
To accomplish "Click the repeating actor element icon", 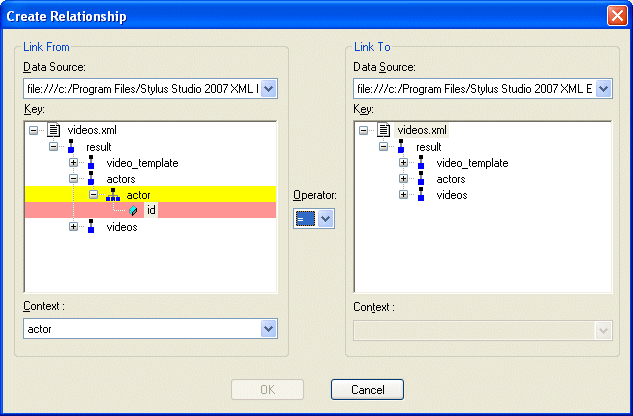I will [112, 195].
